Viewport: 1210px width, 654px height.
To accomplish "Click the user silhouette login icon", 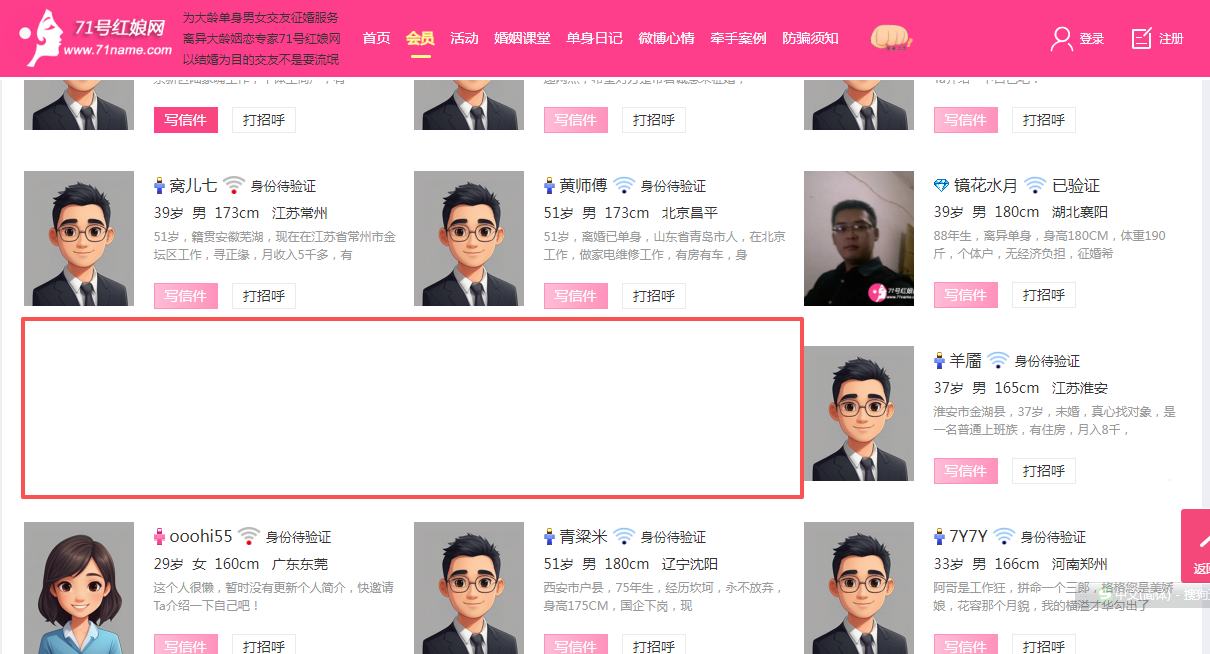I will (x=1061, y=38).
